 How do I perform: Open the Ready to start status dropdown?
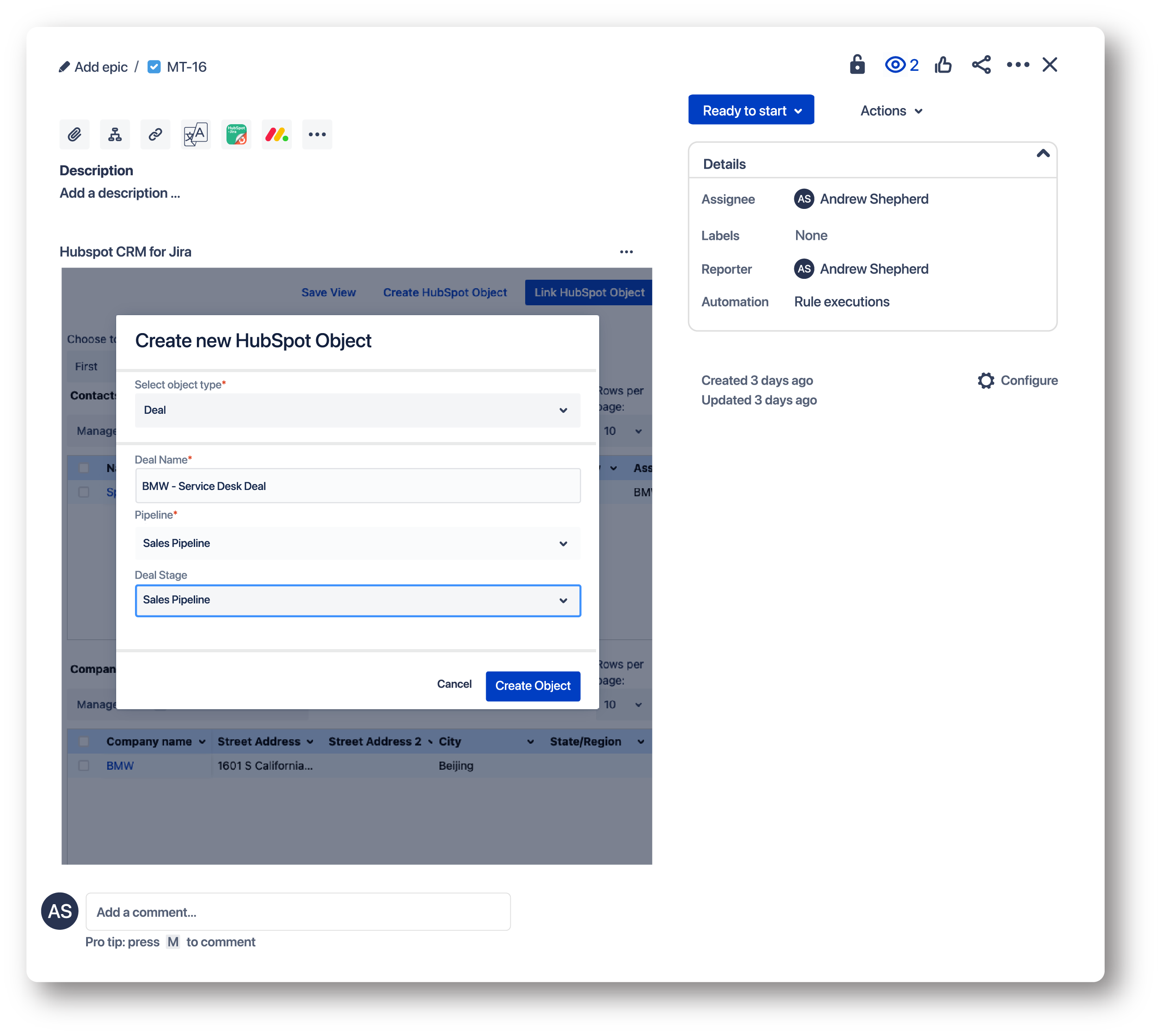coord(751,110)
